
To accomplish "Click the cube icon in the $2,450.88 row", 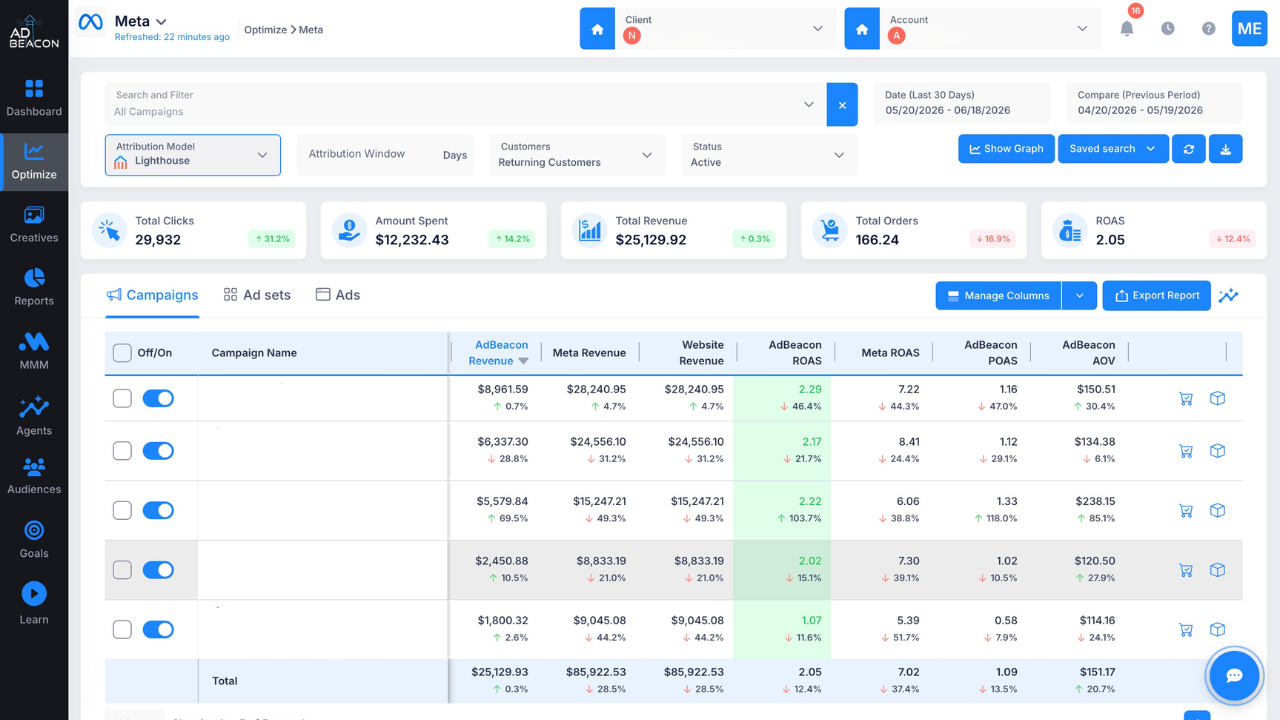I will [x=1217, y=570].
